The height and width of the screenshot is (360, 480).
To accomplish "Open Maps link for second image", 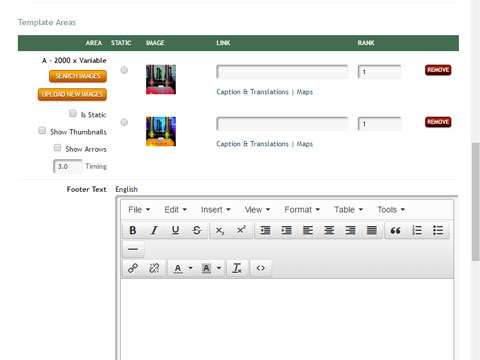I will click(x=305, y=144).
